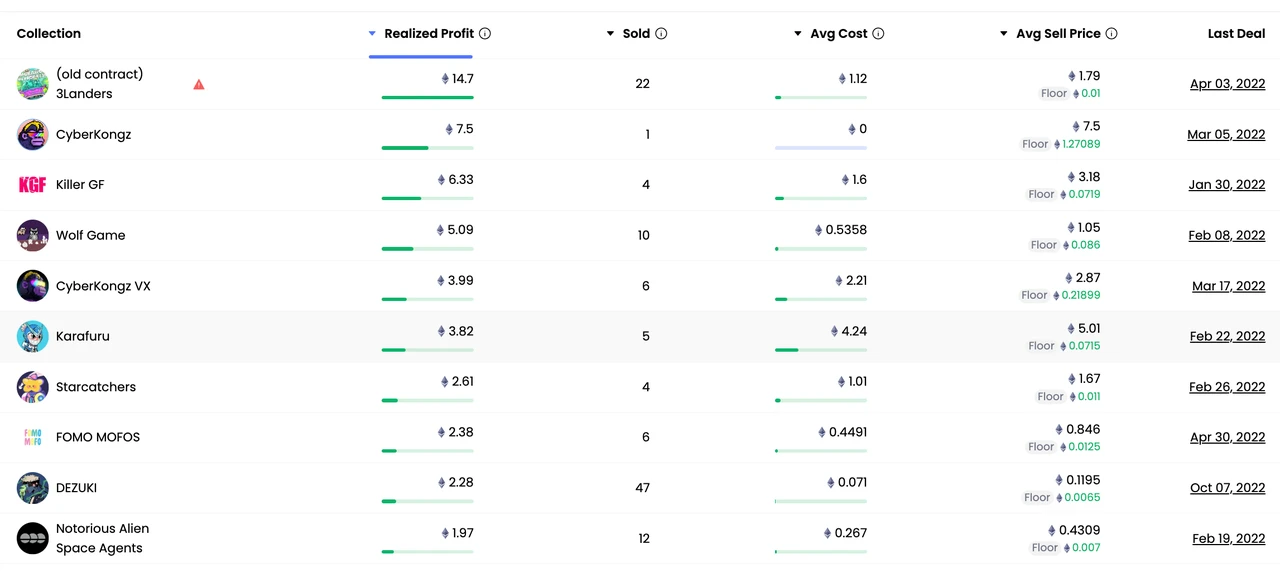This screenshot has height=573, width=1280.
Task: Open the Wolf Game collection name
Action: pyautogui.click(x=90, y=235)
